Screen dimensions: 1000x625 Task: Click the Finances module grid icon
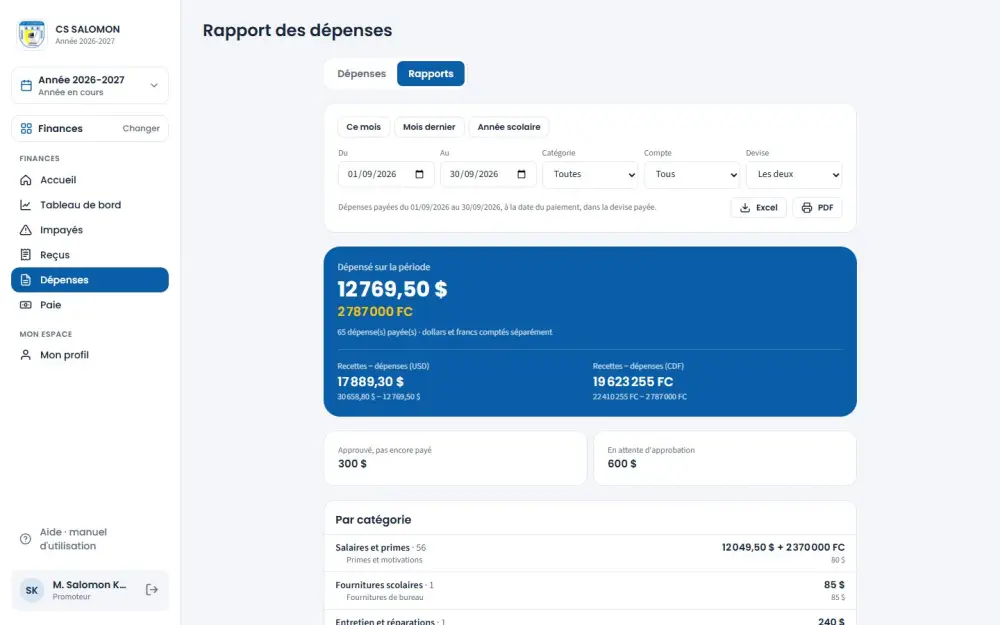pos(26,128)
